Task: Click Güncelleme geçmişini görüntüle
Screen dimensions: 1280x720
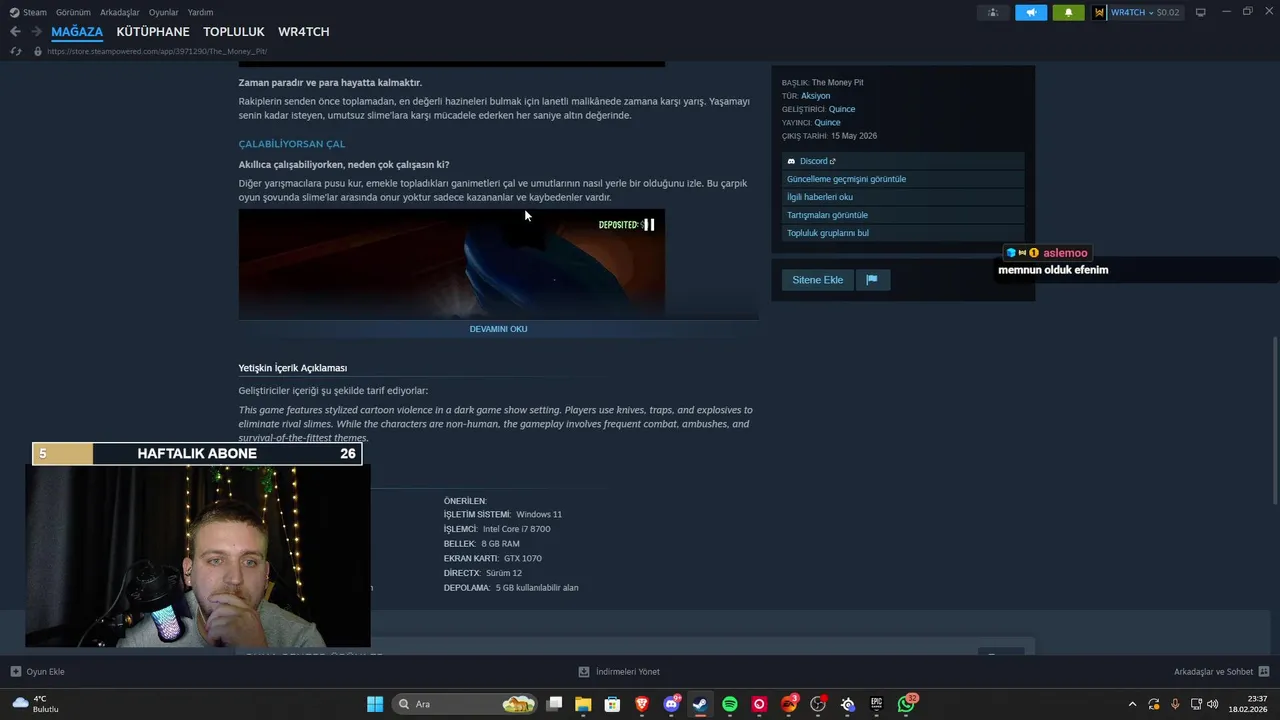Action: click(x=903, y=179)
